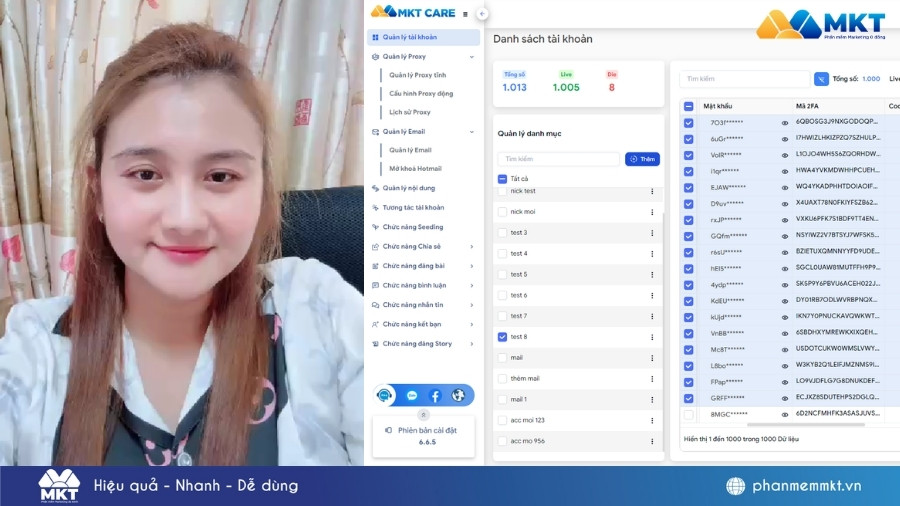900x506 pixels.
Task: Toggle select-all checkbox in table header
Action: pos(689,106)
